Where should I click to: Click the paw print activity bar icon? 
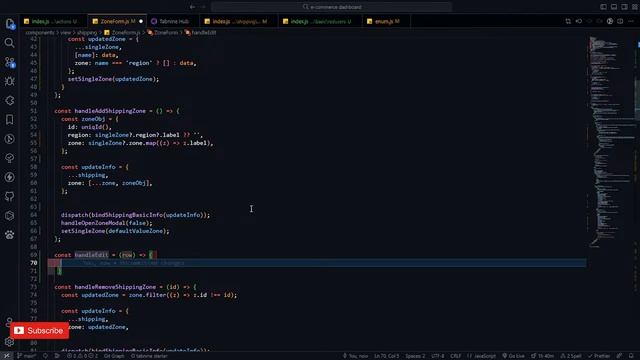pyautogui.click(x=9, y=235)
